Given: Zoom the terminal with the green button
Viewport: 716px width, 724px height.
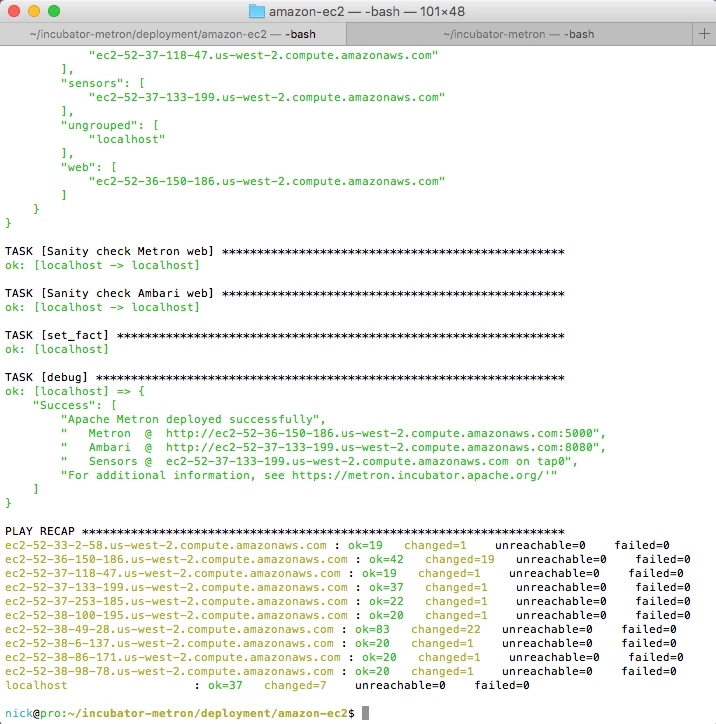Looking at the screenshot, I should click(54, 11).
